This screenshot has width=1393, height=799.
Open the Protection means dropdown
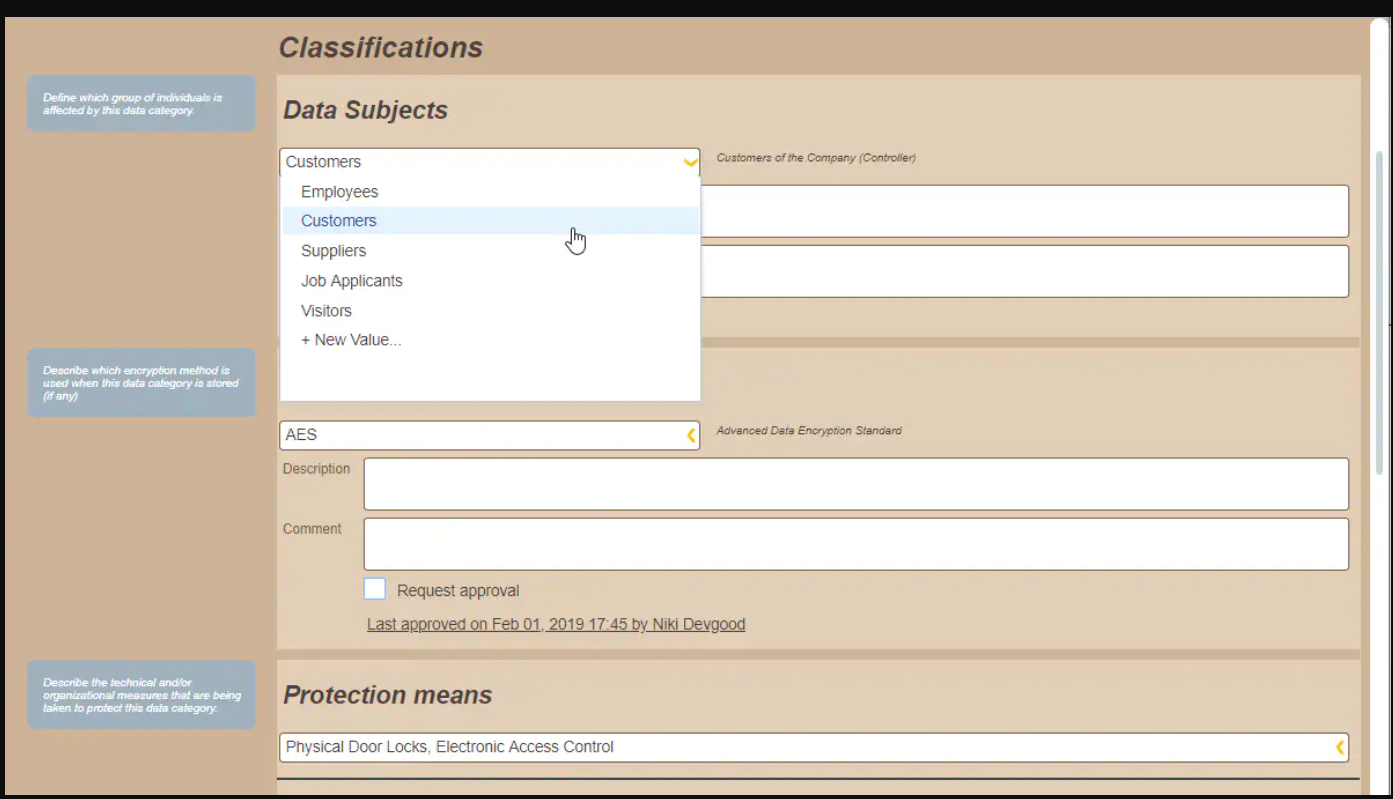[x=1340, y=746]
